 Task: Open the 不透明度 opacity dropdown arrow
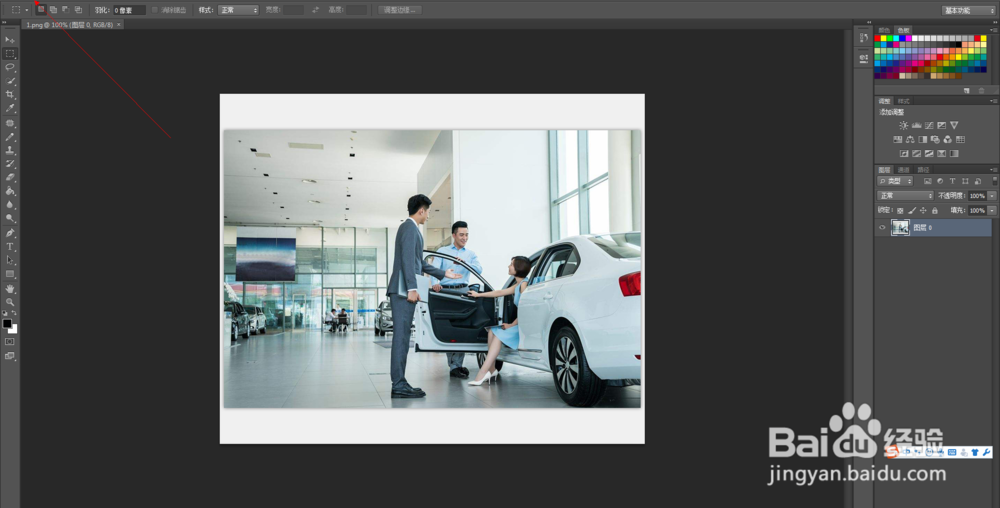point(992,196)
